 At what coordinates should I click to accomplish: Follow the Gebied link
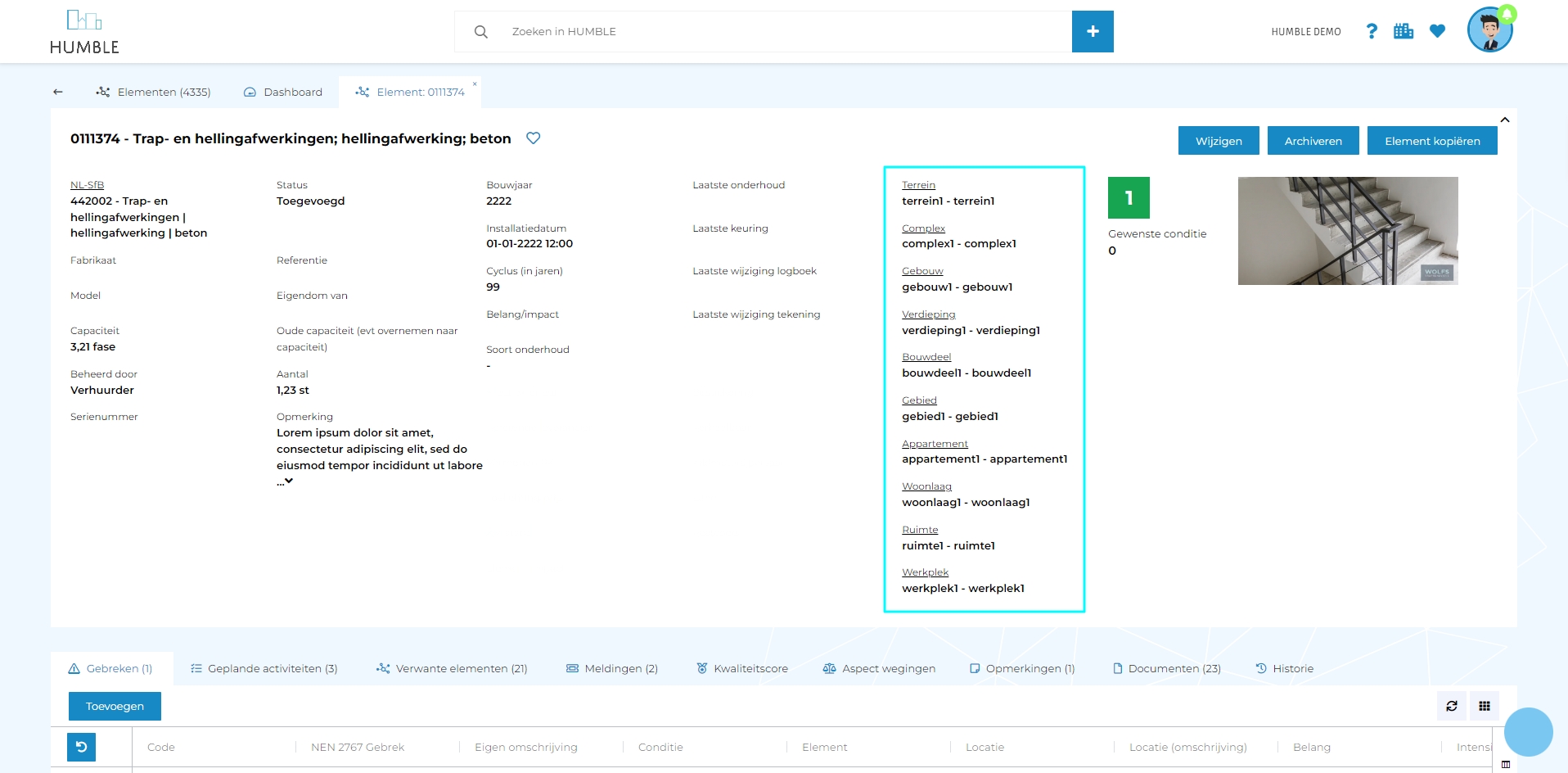(x=919, y=400)
